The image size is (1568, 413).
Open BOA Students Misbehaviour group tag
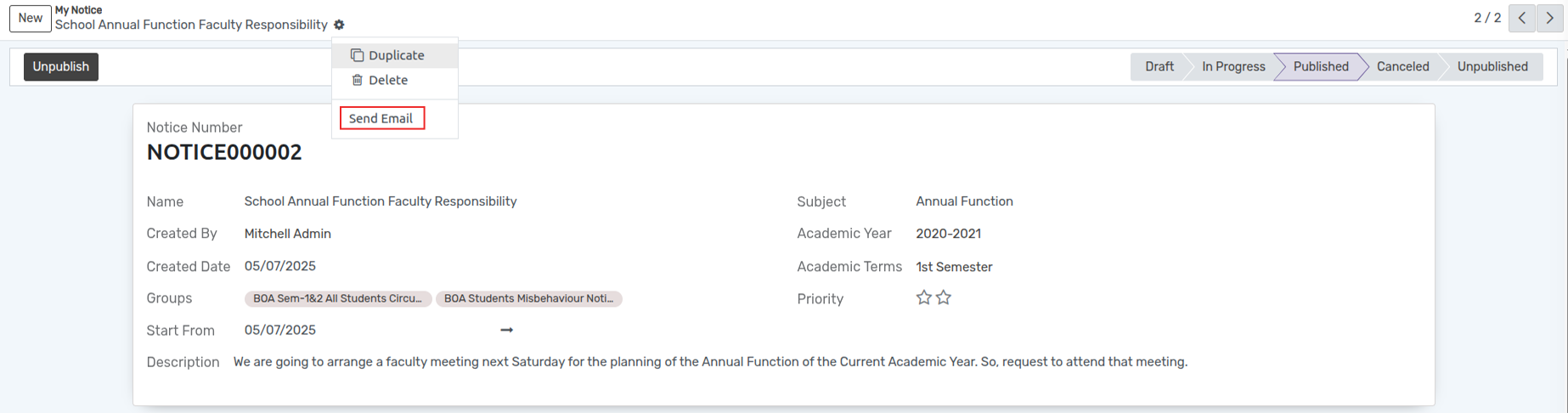pyautogui.click(x=528, y=298)
